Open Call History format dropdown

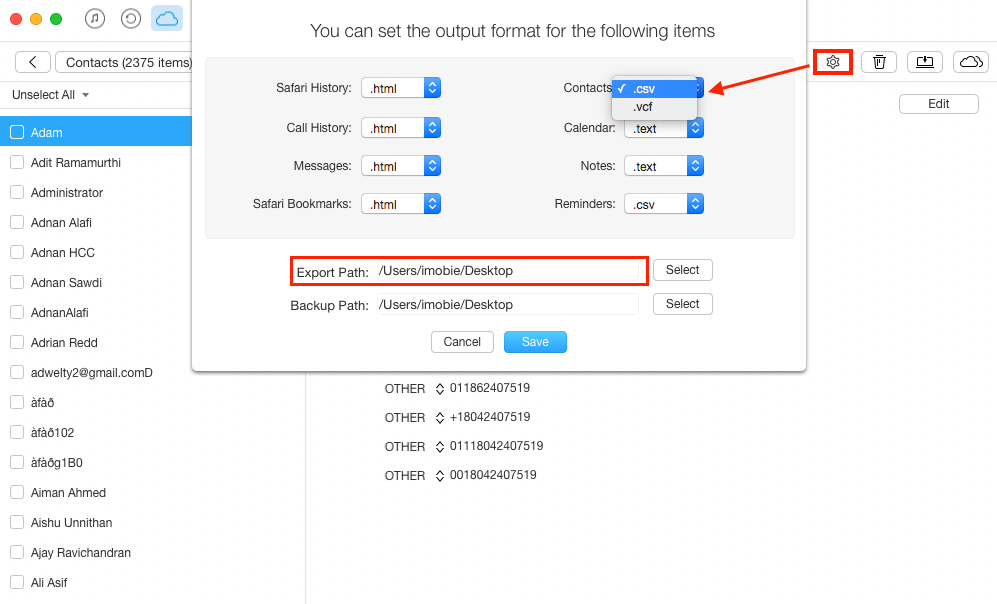point(401,128)
